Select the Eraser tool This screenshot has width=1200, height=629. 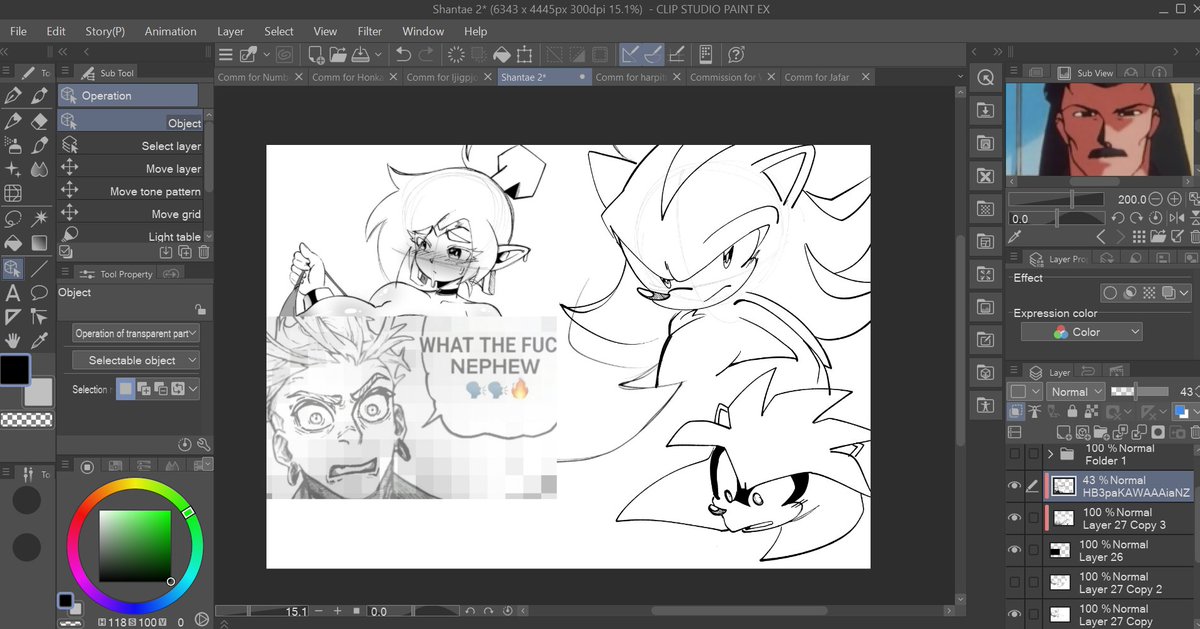click(x=39, y=121)
